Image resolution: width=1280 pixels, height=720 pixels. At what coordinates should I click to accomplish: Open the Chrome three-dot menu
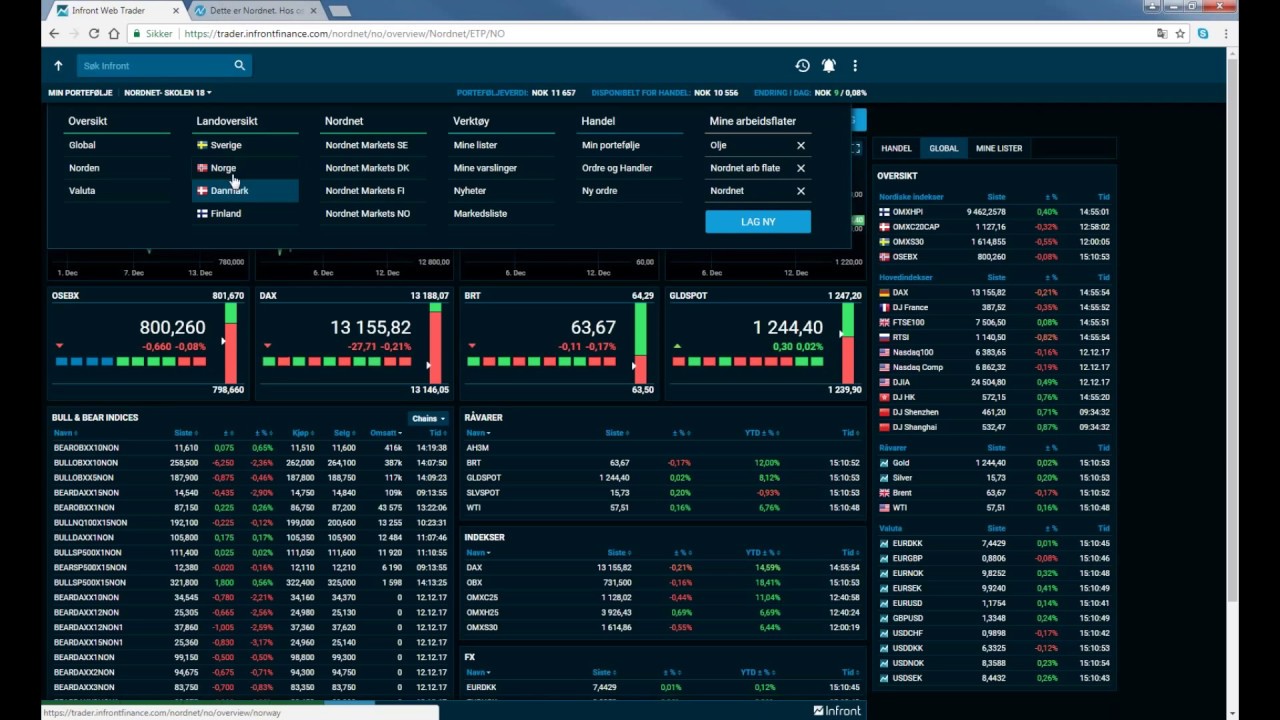(x=1225, y=33)
